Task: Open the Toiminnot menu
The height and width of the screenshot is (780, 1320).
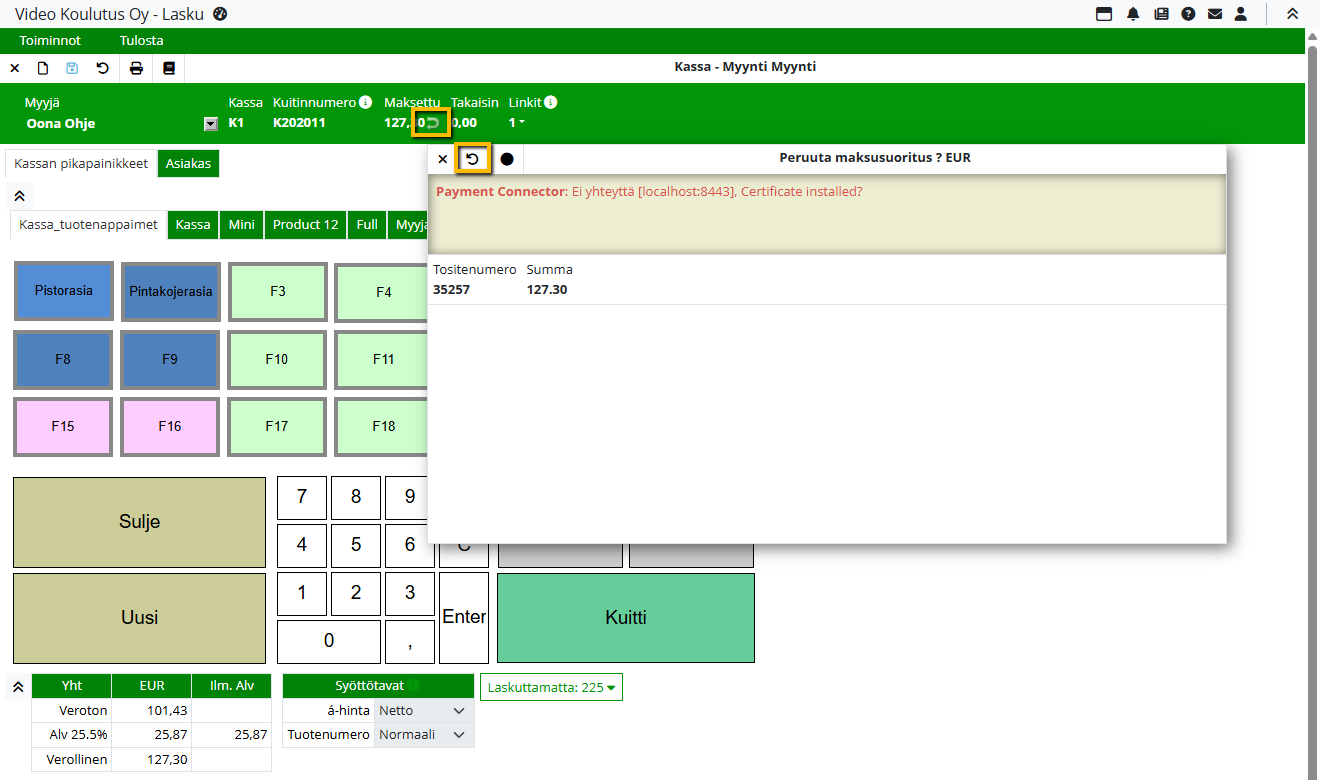Action: [50, 41]
